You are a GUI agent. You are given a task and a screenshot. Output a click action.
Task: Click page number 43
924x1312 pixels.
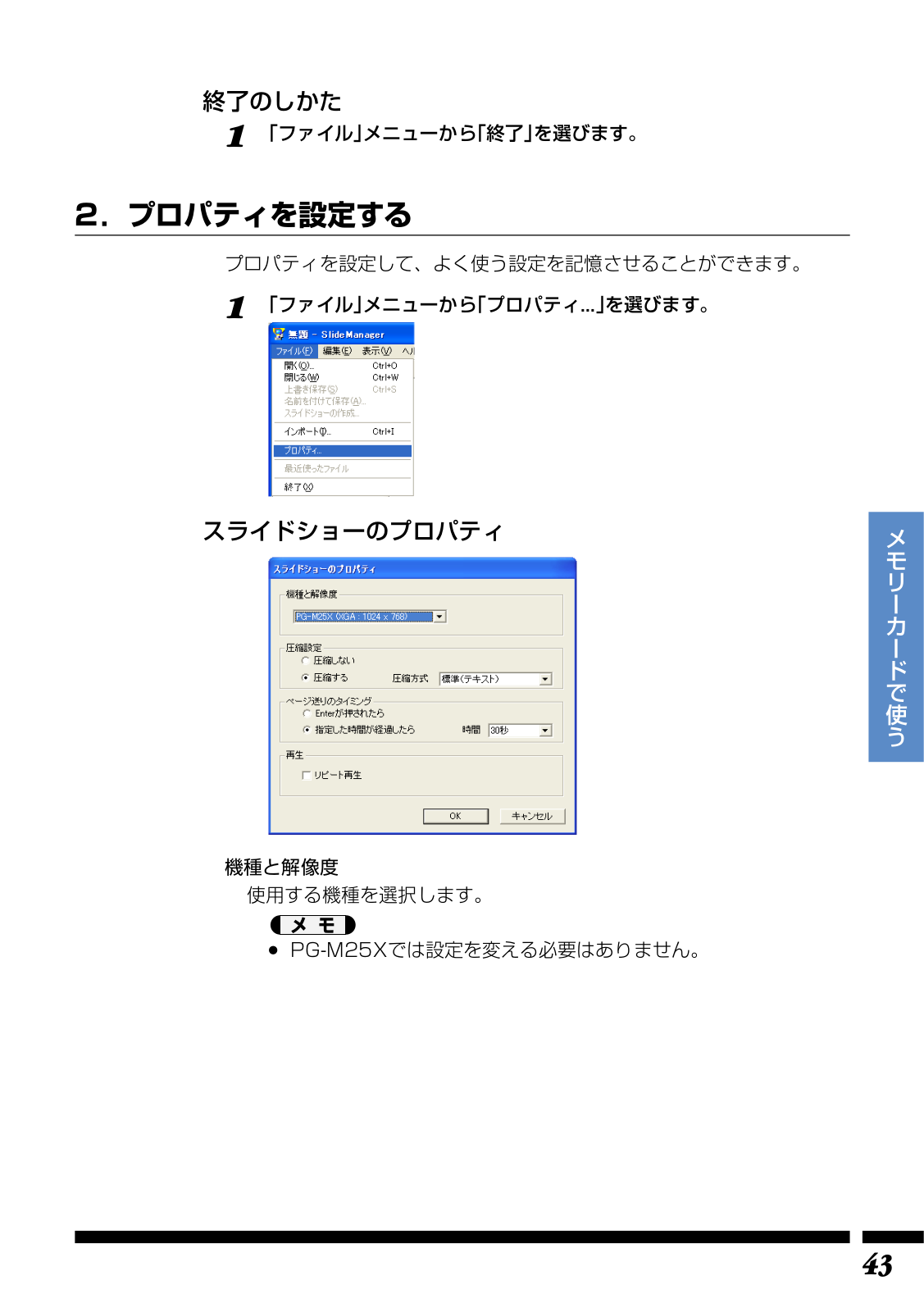coord(876,1265)
